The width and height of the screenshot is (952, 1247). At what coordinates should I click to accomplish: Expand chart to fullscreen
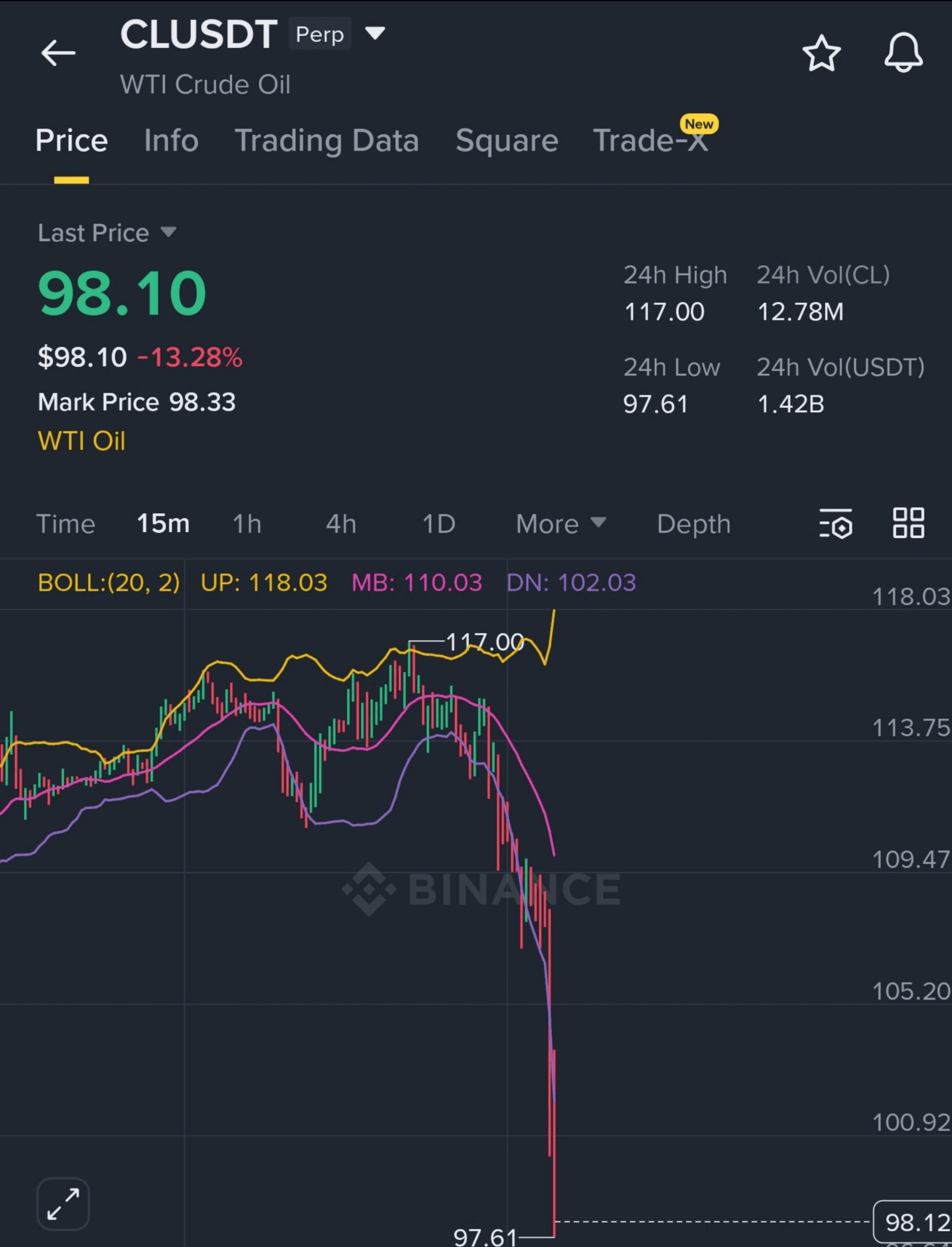click(x=63, y=1204)
